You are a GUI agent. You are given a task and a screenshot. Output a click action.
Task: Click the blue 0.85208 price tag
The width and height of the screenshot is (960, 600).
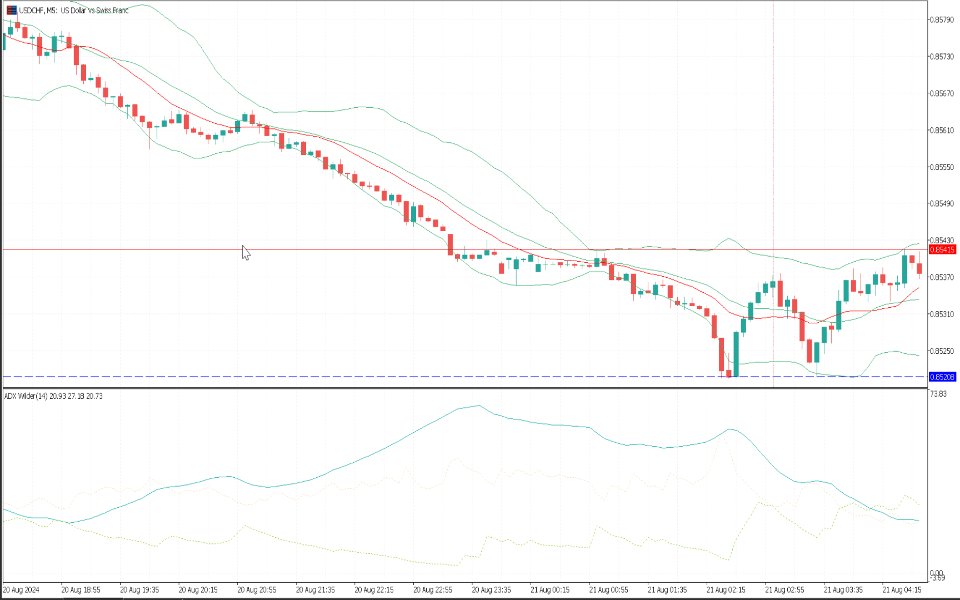pyautogui.click(x=942, y=377)
